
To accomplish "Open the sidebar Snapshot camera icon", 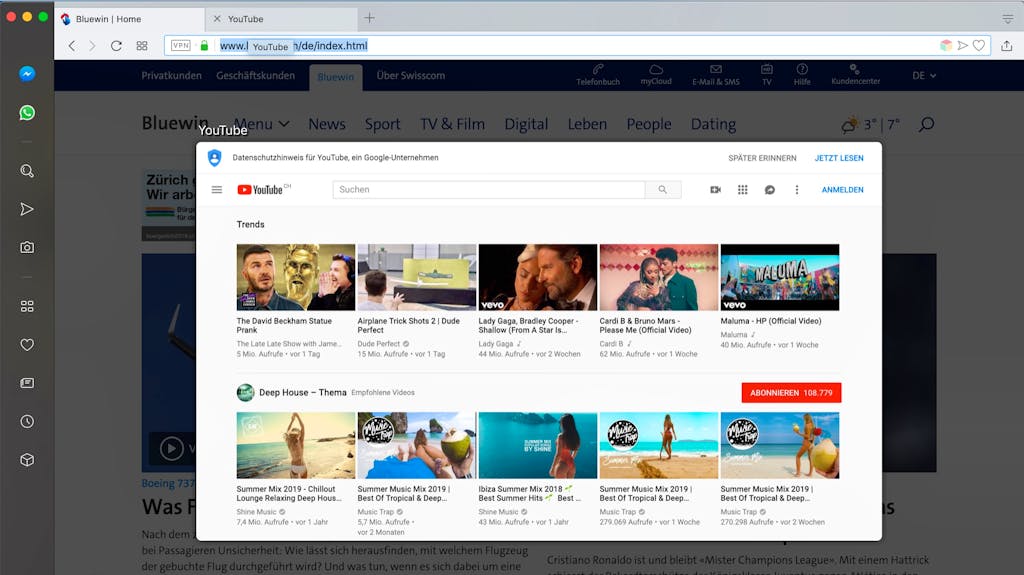I will click(x=27, y=248).
